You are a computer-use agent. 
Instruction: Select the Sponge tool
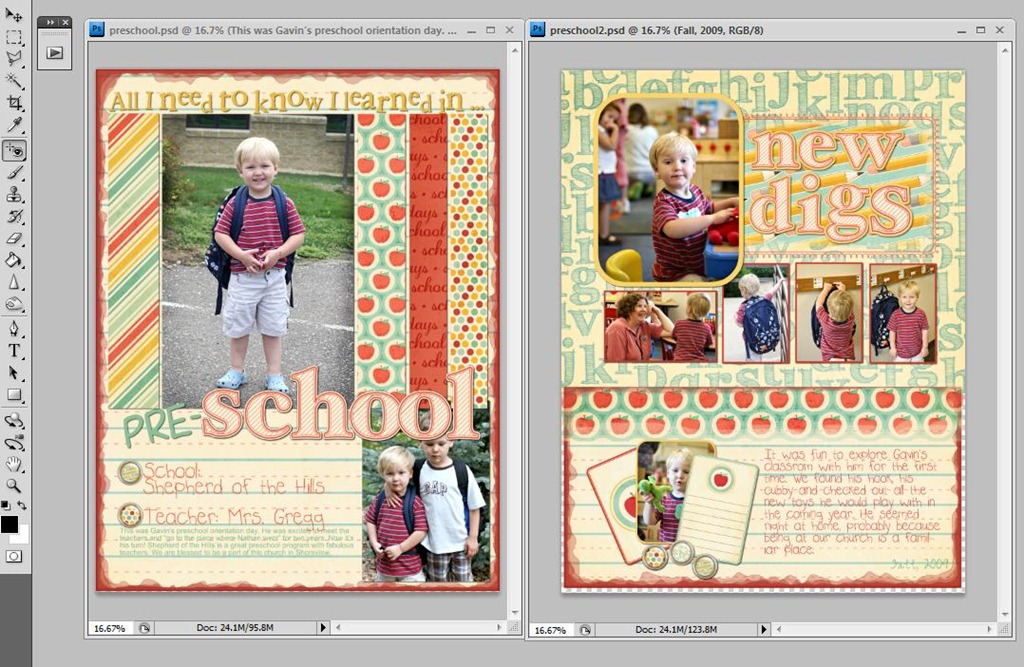(14, 305)
